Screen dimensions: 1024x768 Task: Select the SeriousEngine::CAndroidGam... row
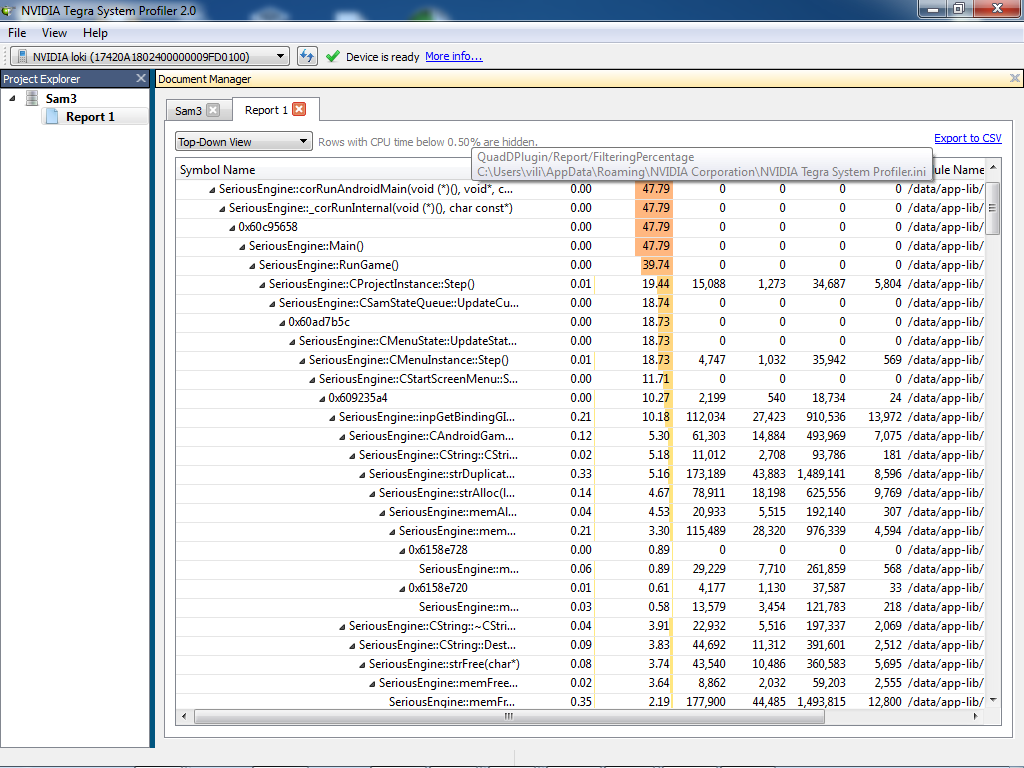coord(580,436)
